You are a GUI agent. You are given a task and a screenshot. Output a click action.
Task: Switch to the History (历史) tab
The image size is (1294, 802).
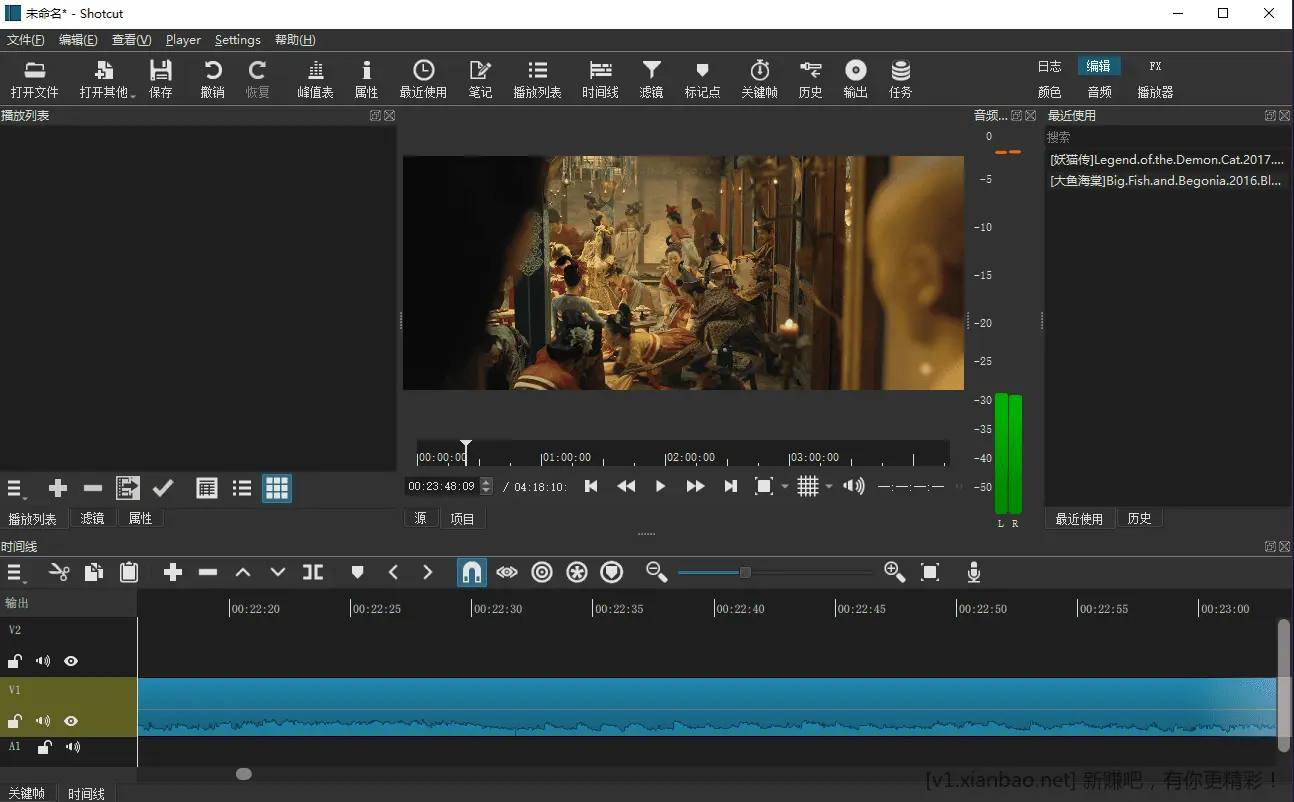(1139, 519)
